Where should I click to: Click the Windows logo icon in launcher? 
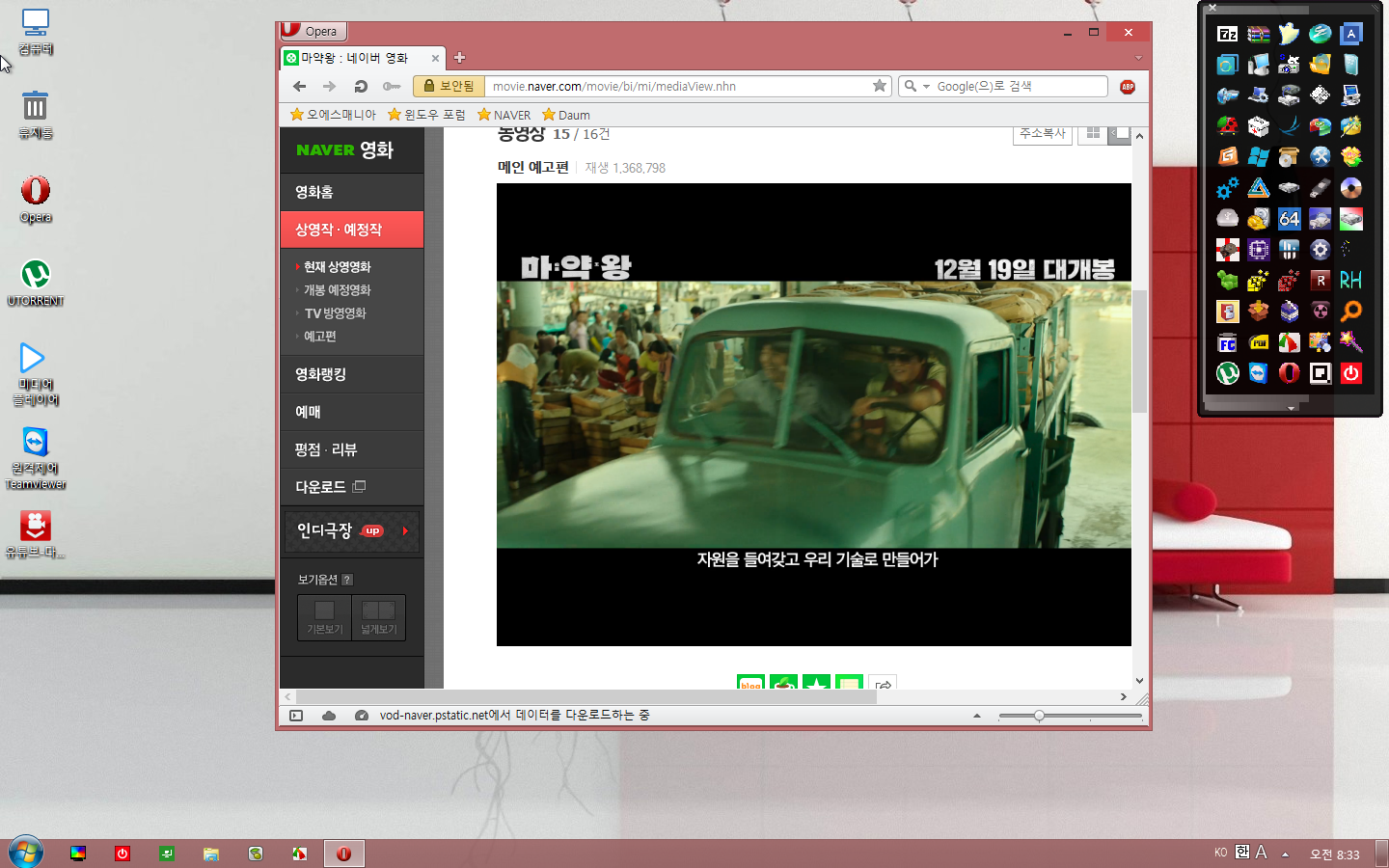click(1259, 157)
